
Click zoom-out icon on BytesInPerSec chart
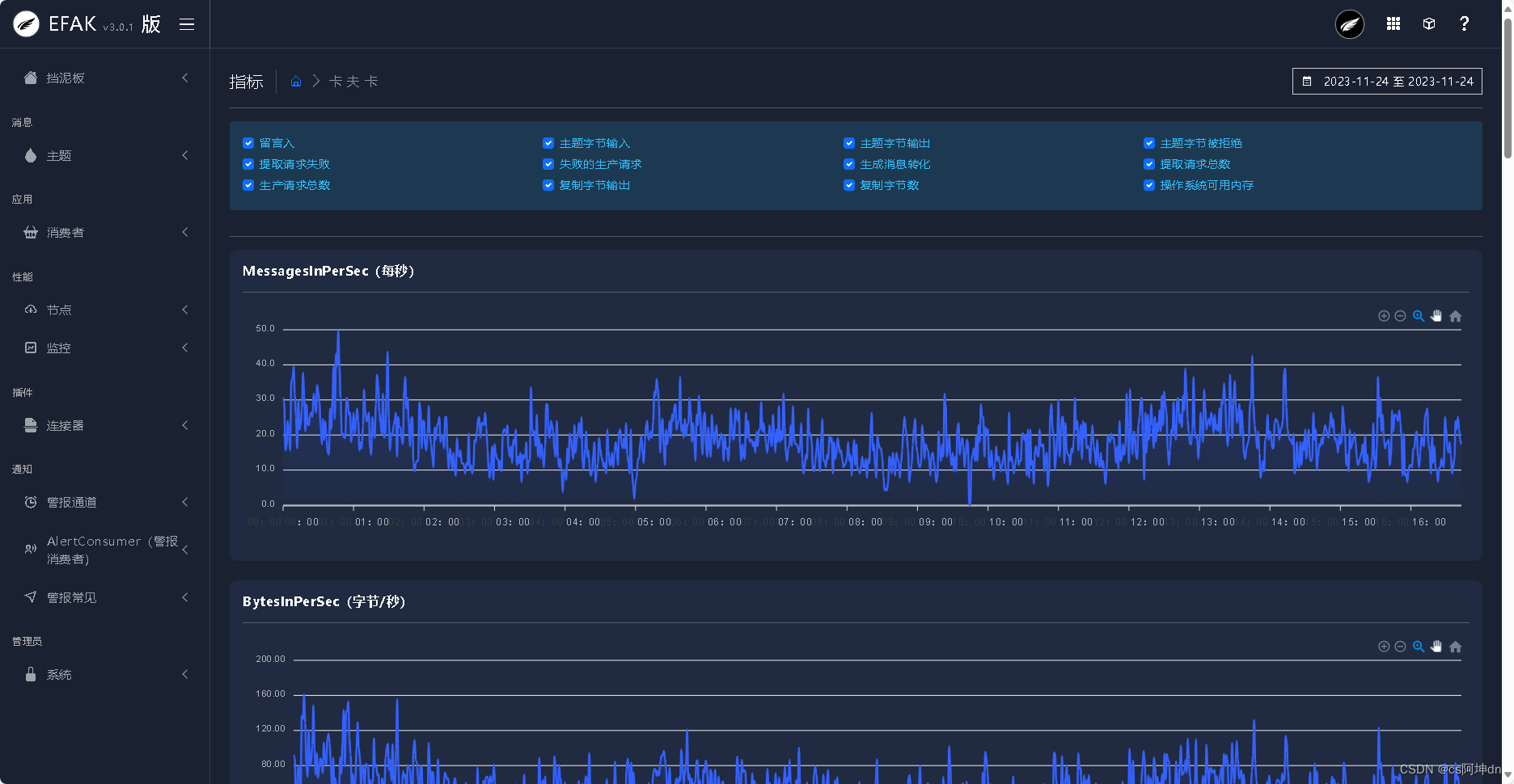point(1401,647)
